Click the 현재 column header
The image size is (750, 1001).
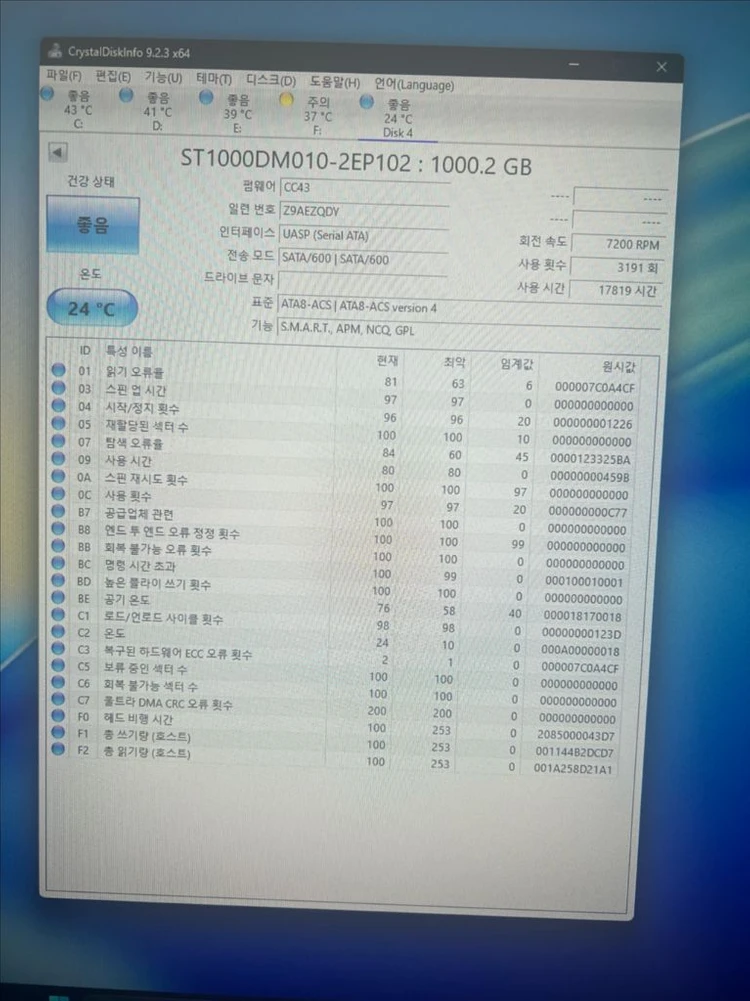tap(387, 361)
